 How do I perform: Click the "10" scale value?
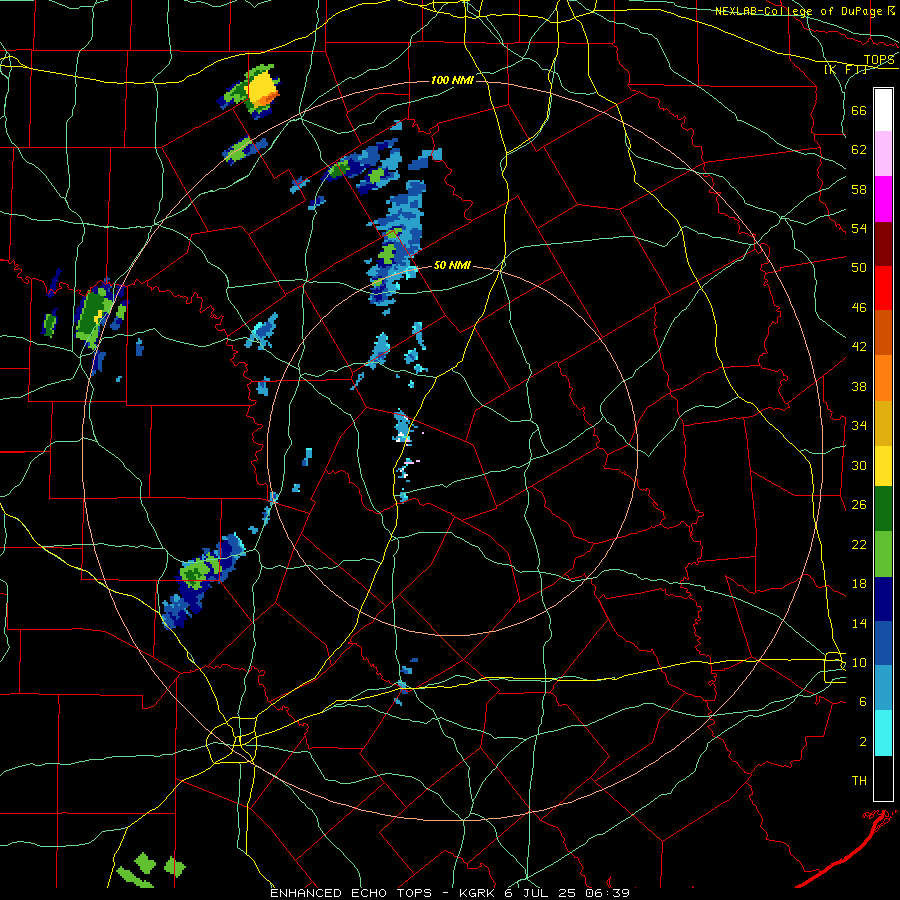[x=859, y=663]
